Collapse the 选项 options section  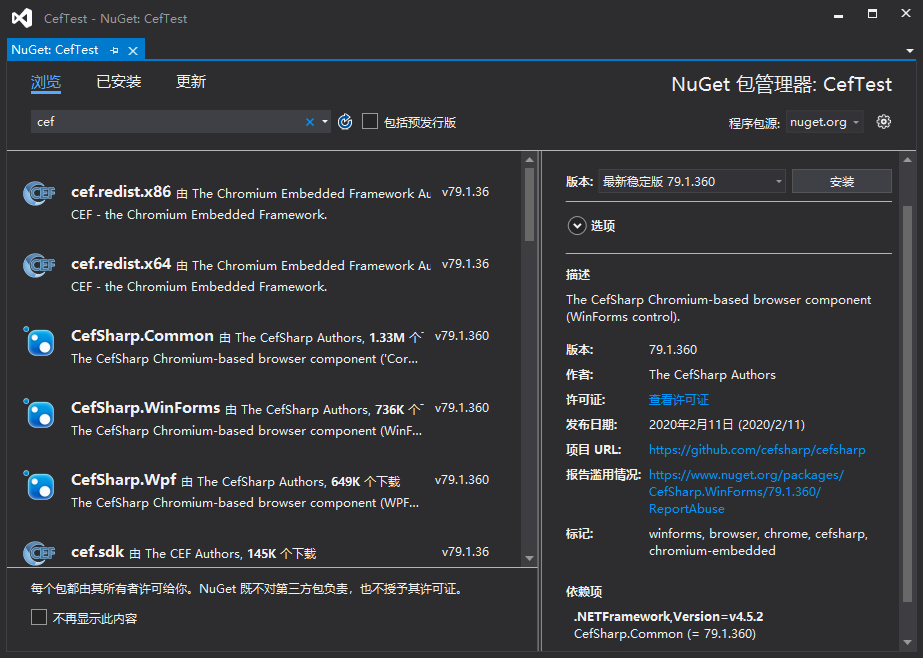coord(577,225)
